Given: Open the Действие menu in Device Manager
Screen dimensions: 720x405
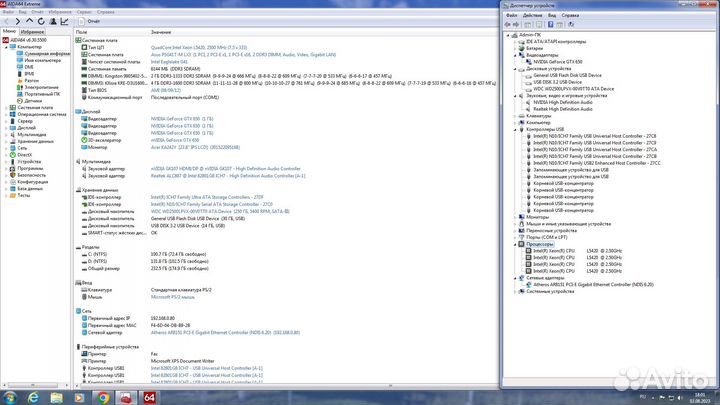Looking at the screenshot, I should pos(533,15).
